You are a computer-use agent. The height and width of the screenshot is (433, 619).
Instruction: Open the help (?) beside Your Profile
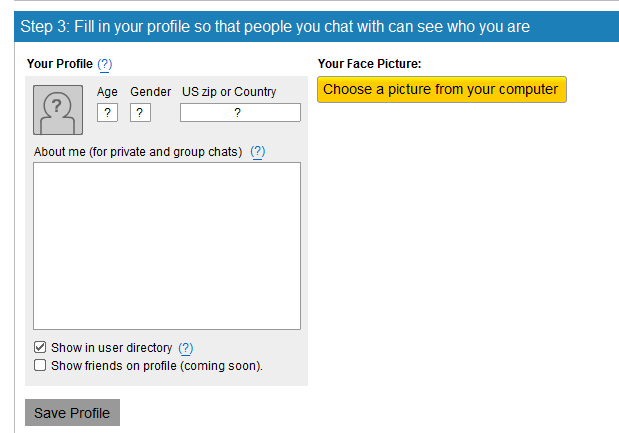point(105,64)
